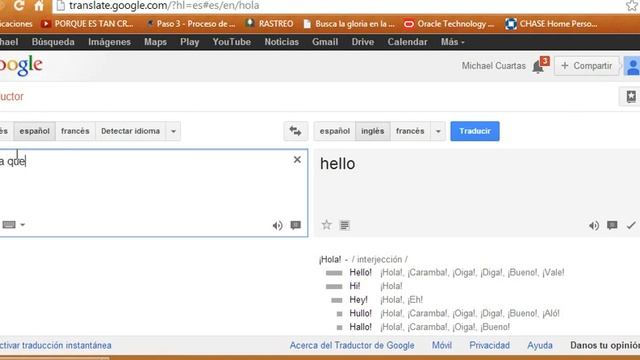This screenshot has height=360, width=640.
Task: Click the Hey! dictionary entry
Action: [358, 300]
